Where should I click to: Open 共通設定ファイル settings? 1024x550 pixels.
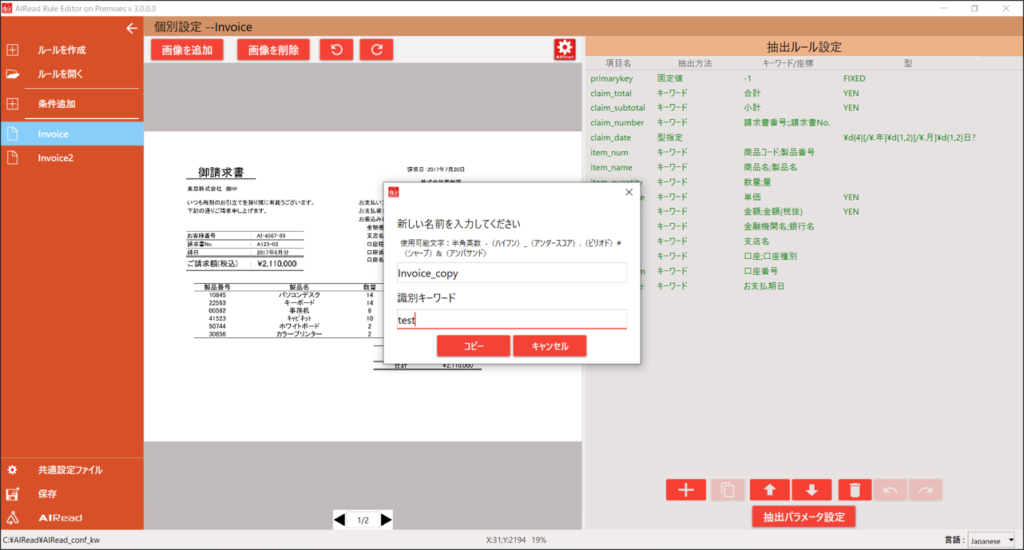point(72,470)
